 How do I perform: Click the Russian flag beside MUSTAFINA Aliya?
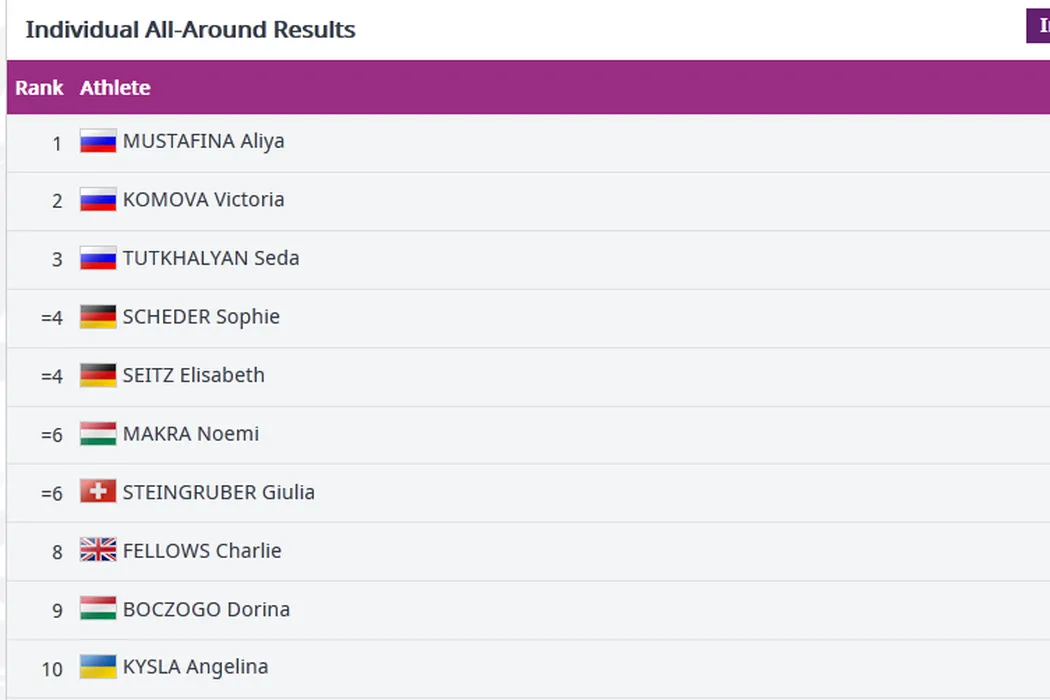coord(98,142)
